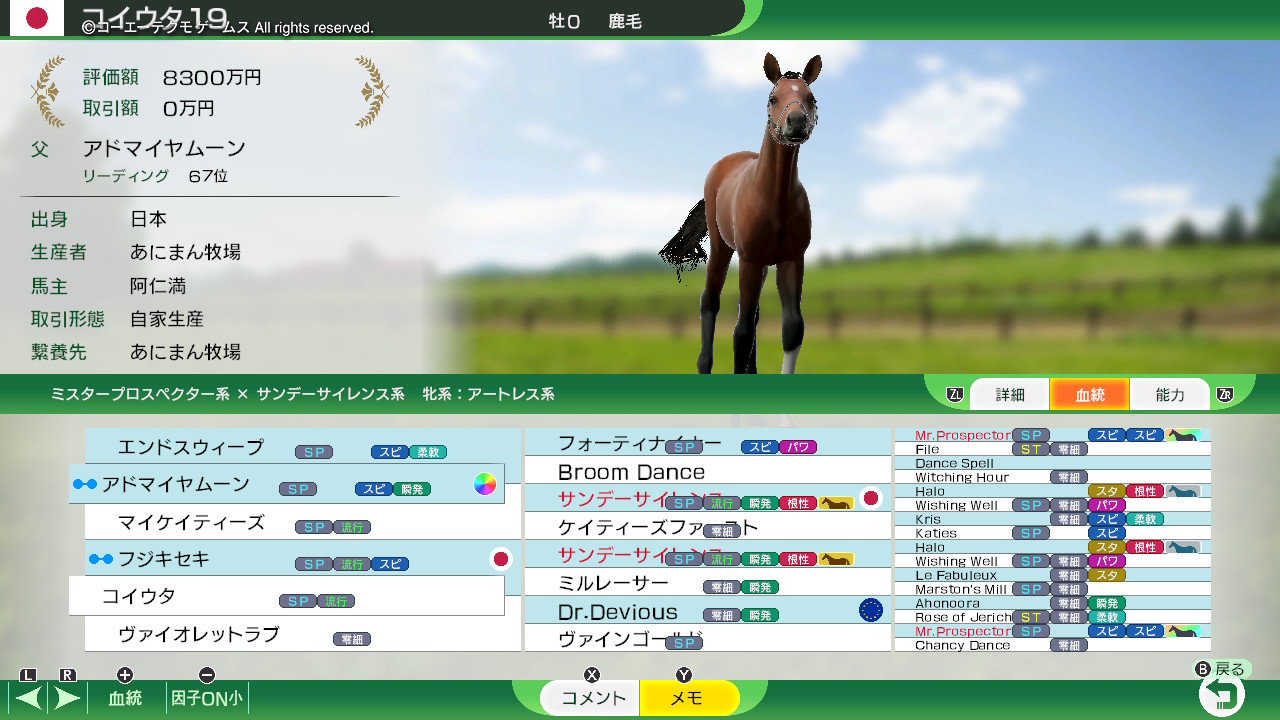Select ヴァイオレットラブ in the pedigree
The image size is (1280, 720).
coord(303,634)
